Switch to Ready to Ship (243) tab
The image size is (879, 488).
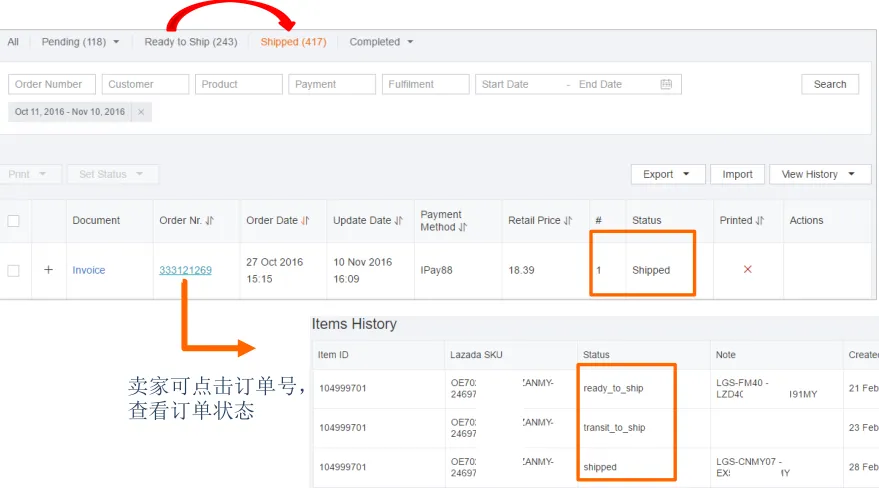(x=191, y=42)
